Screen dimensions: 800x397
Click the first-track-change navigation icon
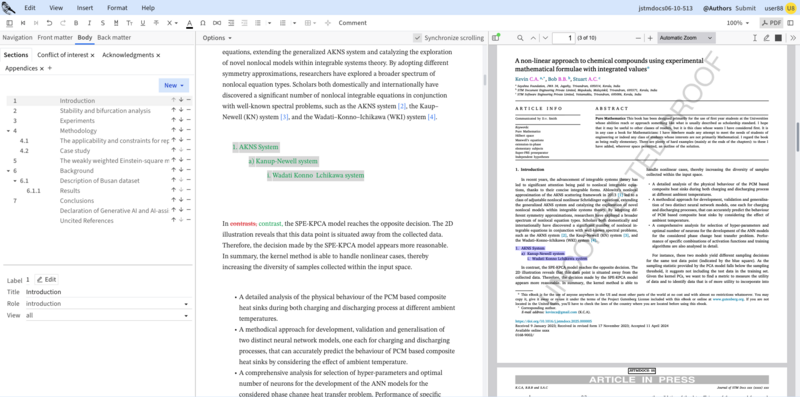23,23
